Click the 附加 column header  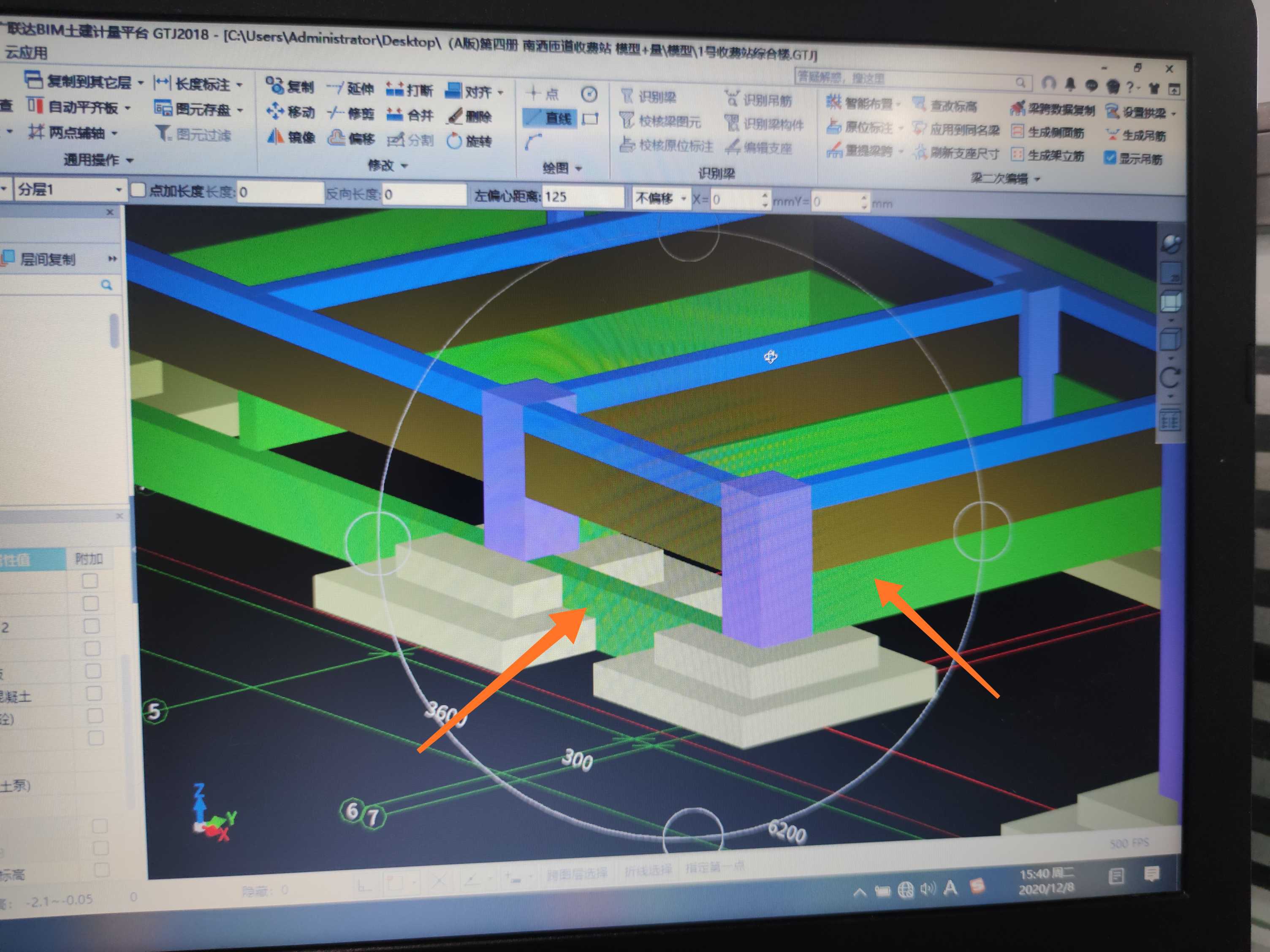[89, 559]
